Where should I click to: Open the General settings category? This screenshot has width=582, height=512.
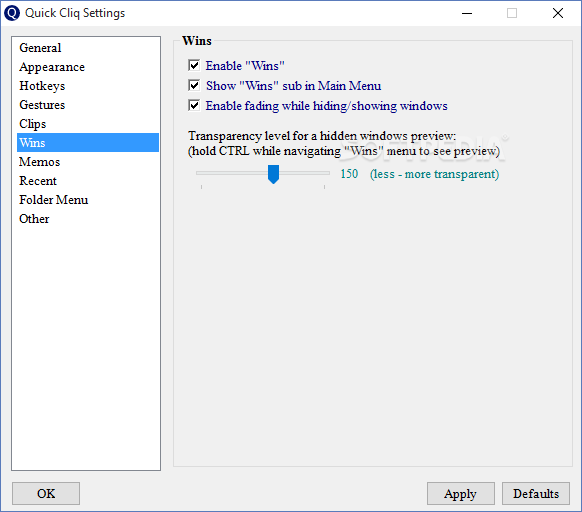pyautogui.click(x=88, y=48)
